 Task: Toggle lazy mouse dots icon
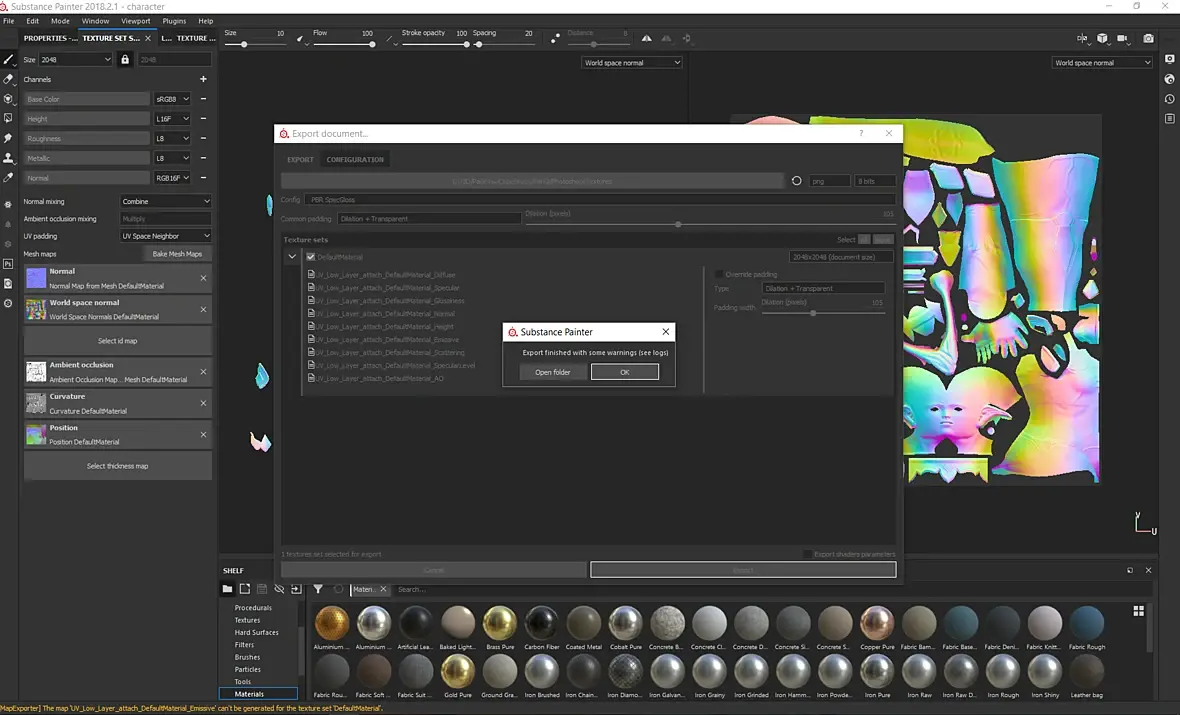click(555, 38)
